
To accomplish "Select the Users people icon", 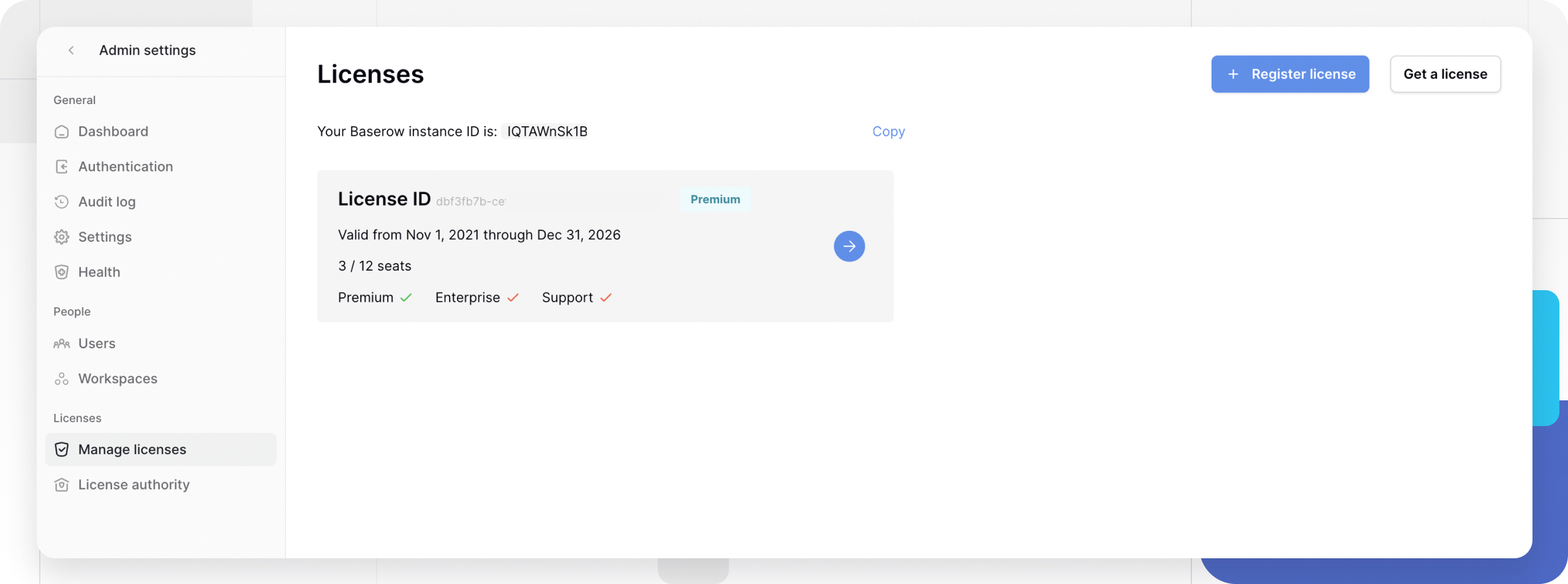I will click(62, 343).
